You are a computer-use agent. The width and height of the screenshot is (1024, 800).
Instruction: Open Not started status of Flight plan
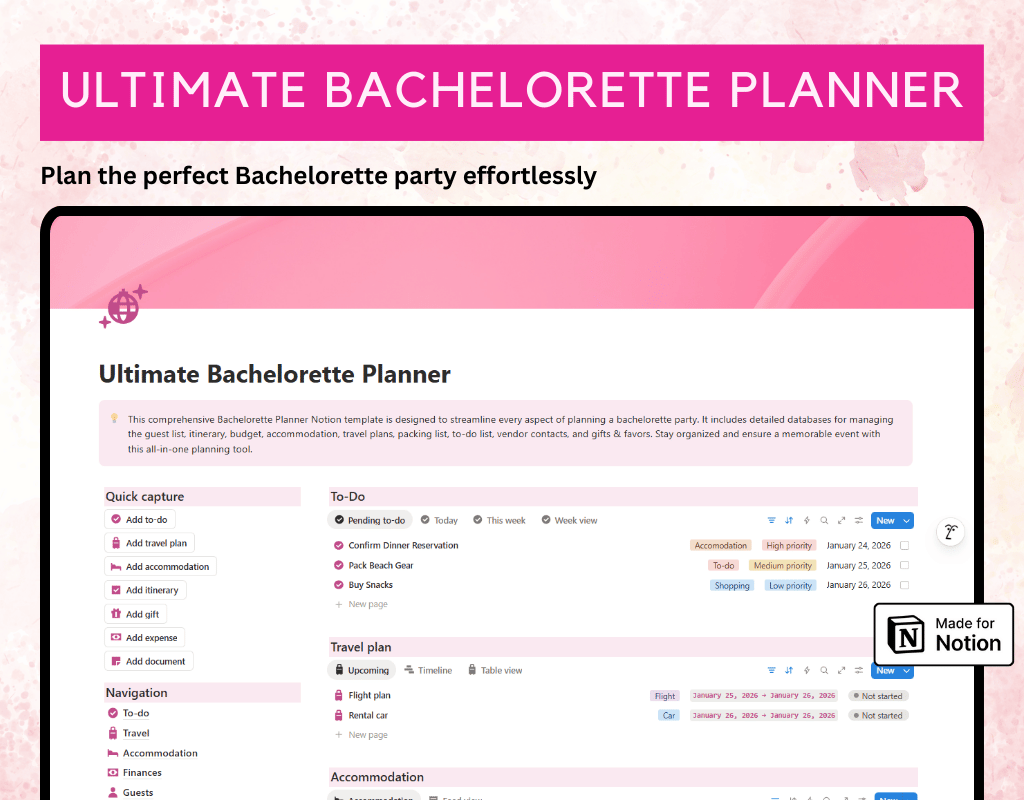tap(878, 696)
